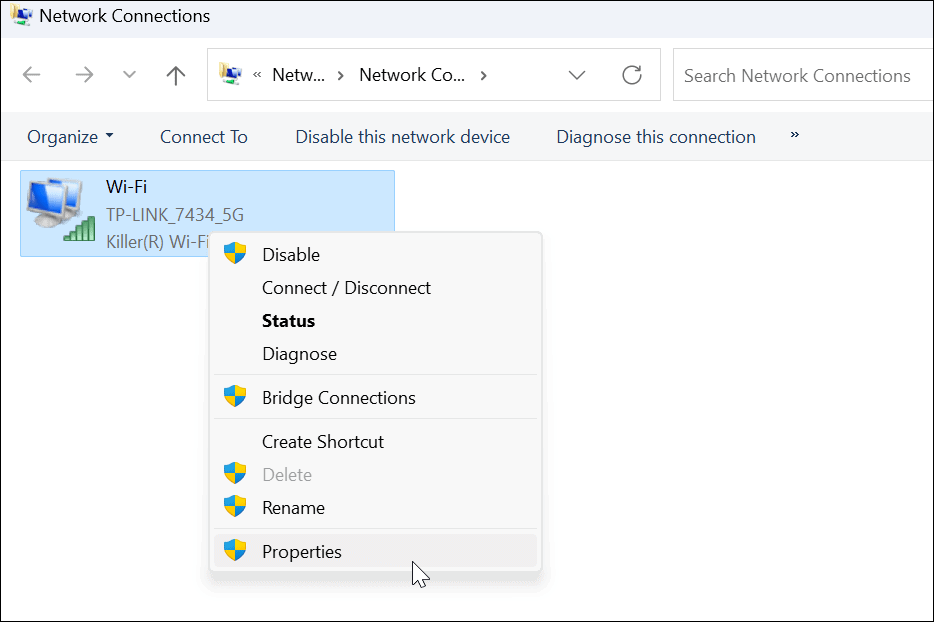Screen dimensions: 934x622
Task: Click the refresh icon in address bar
Action: click(632, 74)
